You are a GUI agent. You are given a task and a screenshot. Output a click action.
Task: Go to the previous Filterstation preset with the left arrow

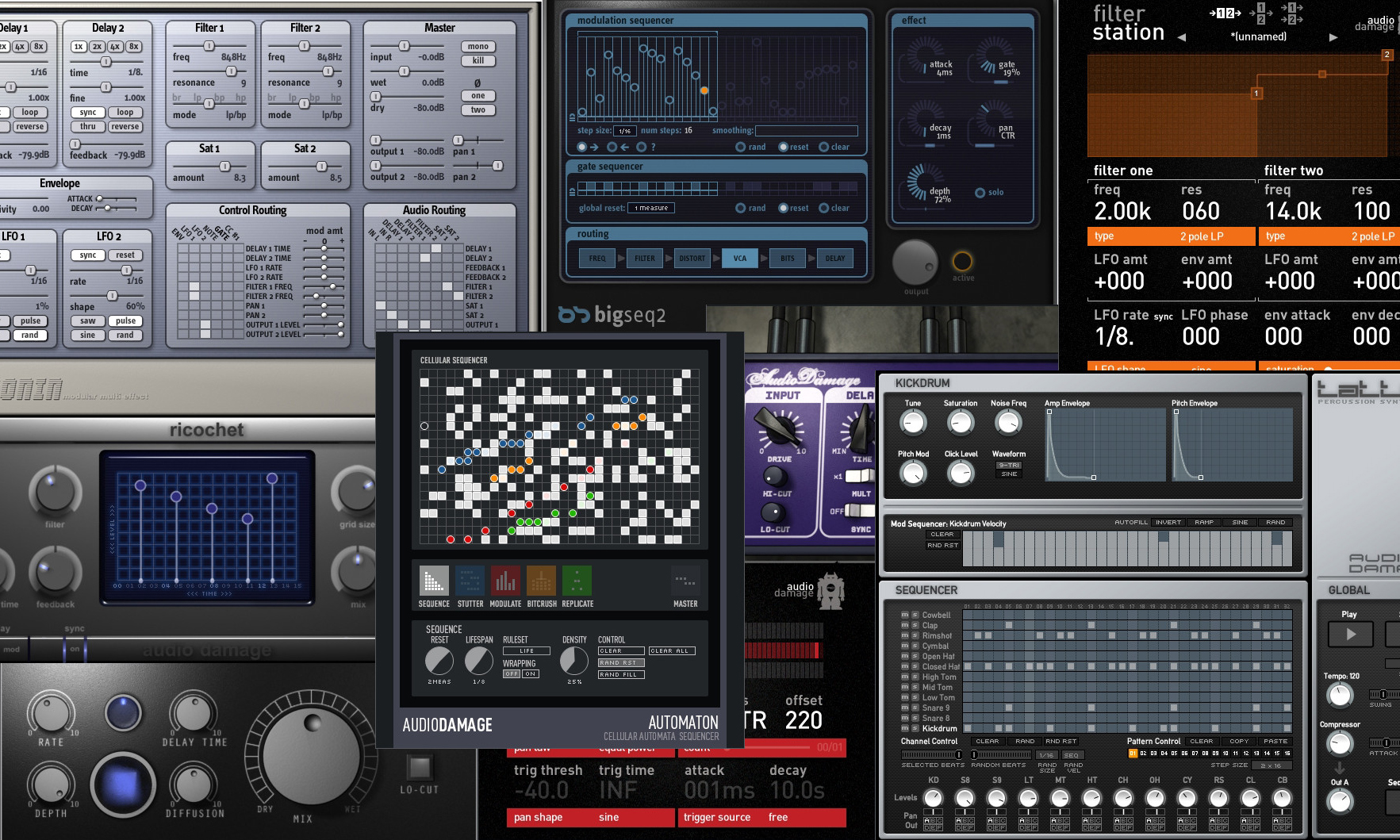pyautogui.click(x=1181, y=37)
